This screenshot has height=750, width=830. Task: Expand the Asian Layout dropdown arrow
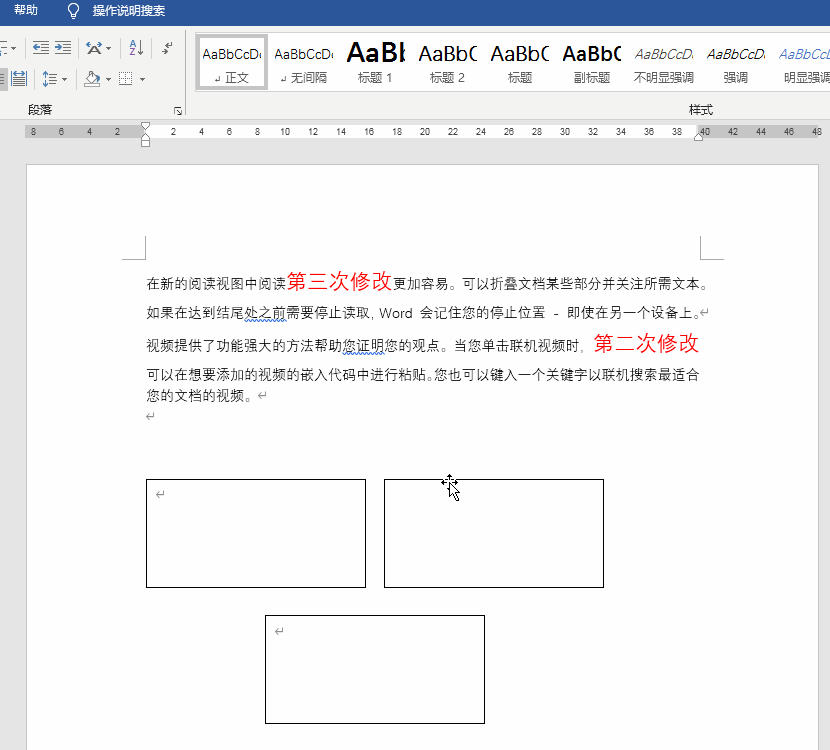[x=109, y=49]
